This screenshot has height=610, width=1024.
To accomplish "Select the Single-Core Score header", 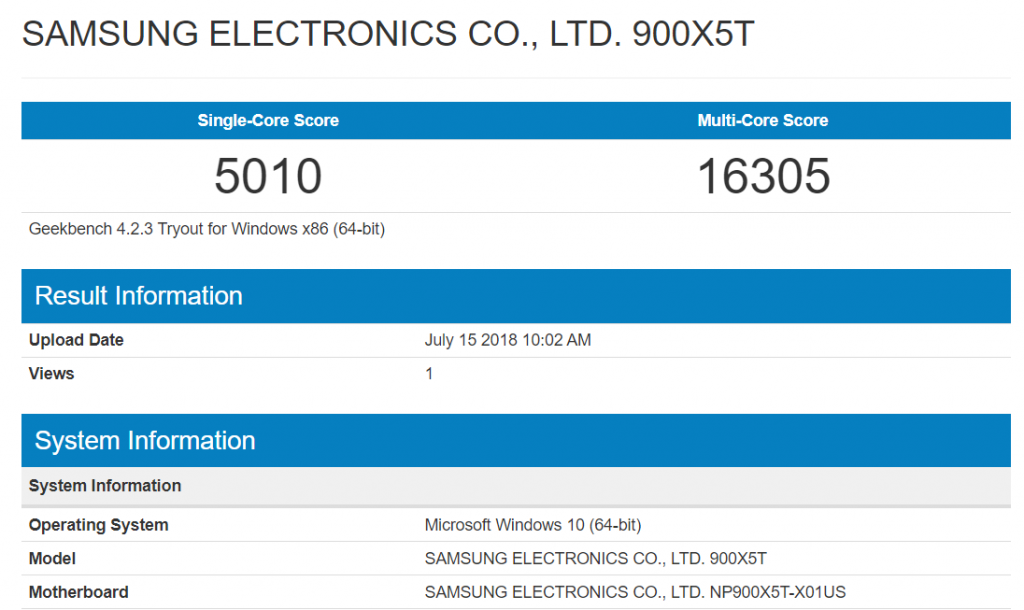I will click(268, 120).
